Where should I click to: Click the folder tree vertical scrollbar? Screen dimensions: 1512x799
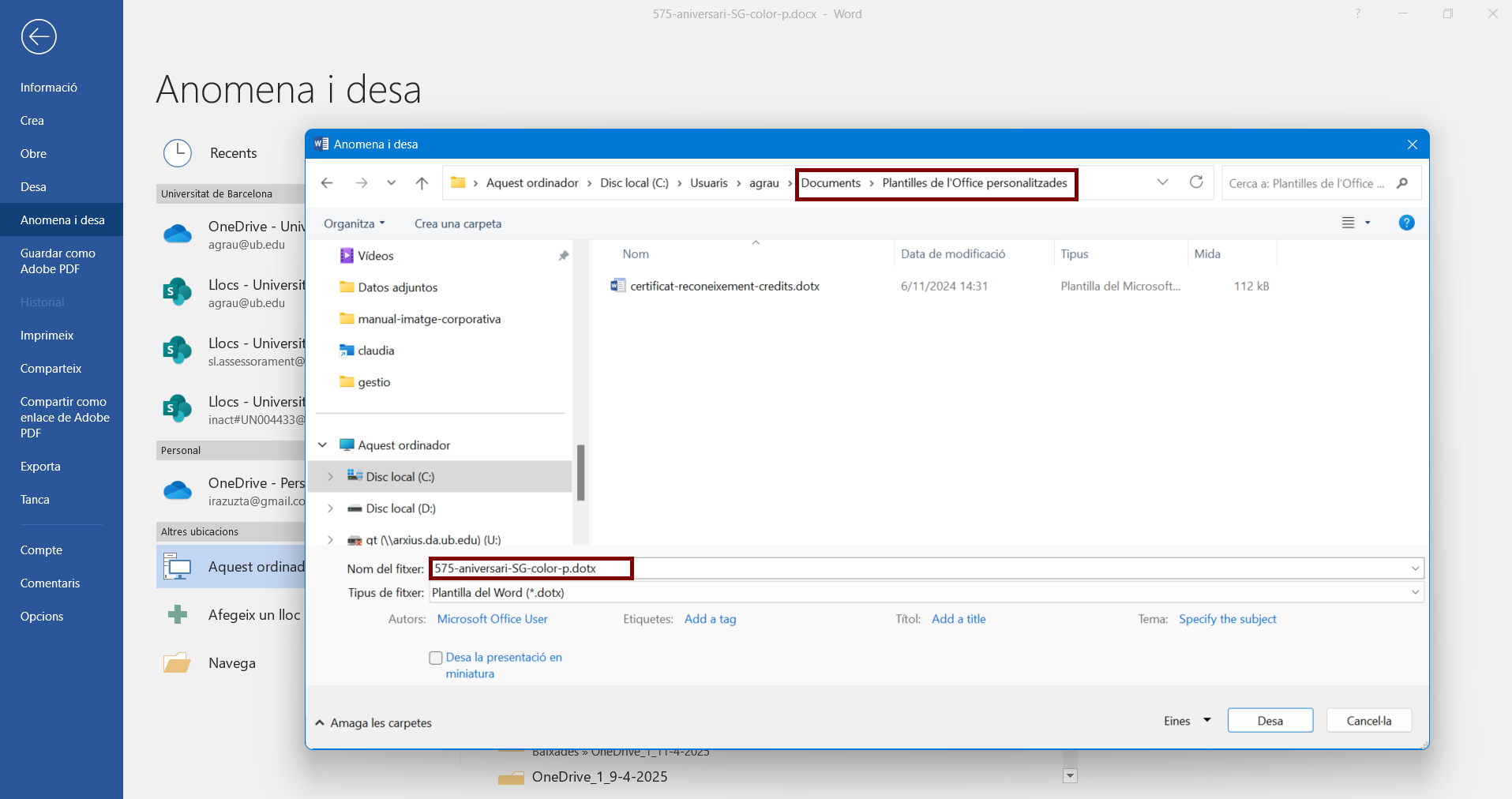[580, 472]
